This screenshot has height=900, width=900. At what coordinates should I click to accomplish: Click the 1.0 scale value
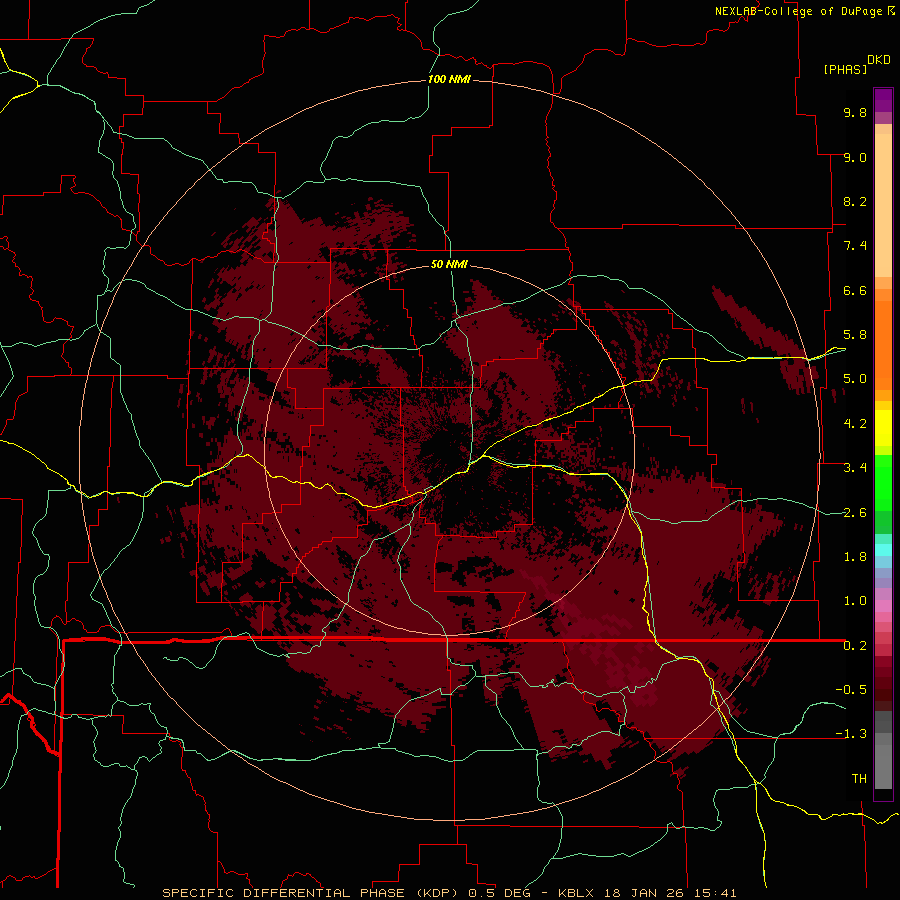tap(855, 601)
